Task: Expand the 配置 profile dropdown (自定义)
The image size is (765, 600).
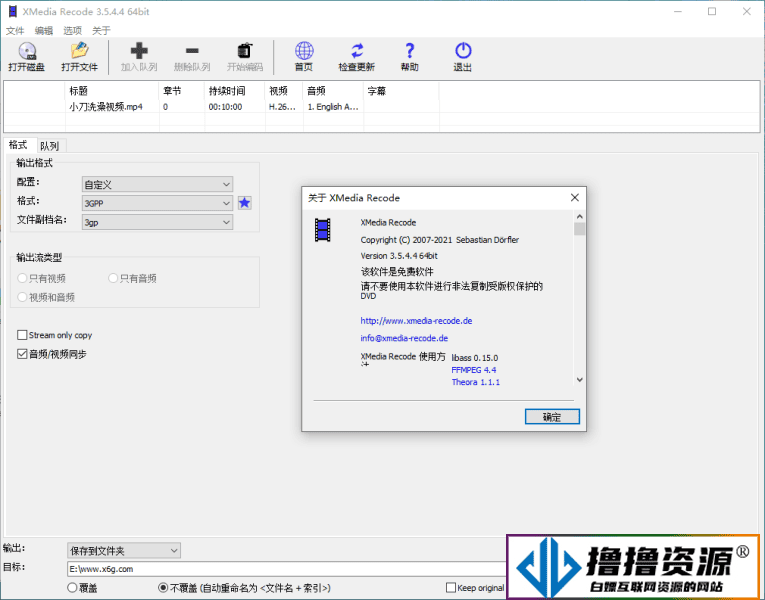Action: click(x=157, y=184)
